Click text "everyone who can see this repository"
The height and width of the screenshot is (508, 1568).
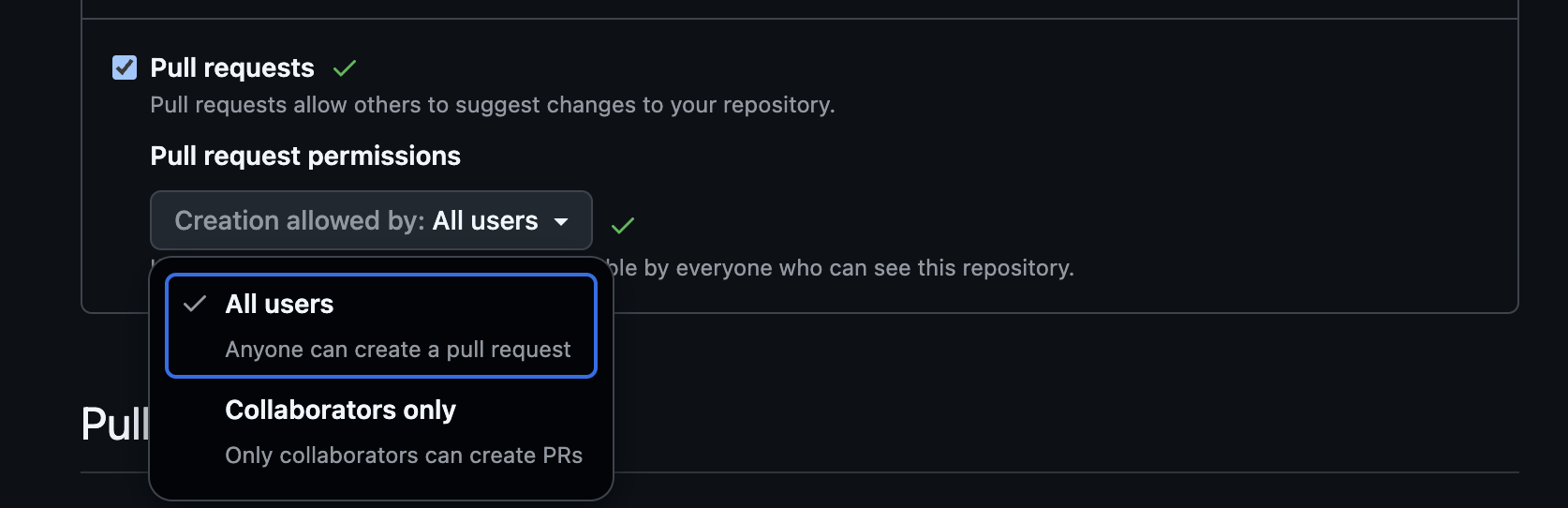click(875, 268)
